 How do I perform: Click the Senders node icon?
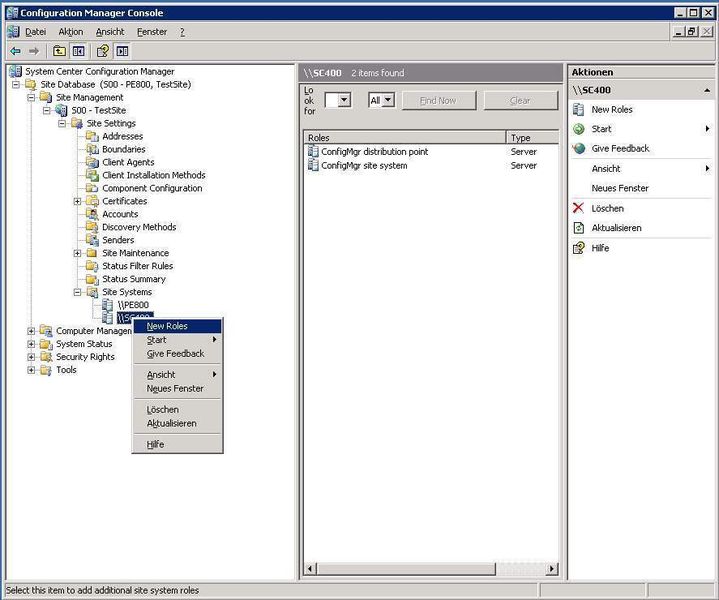(92, 239)
